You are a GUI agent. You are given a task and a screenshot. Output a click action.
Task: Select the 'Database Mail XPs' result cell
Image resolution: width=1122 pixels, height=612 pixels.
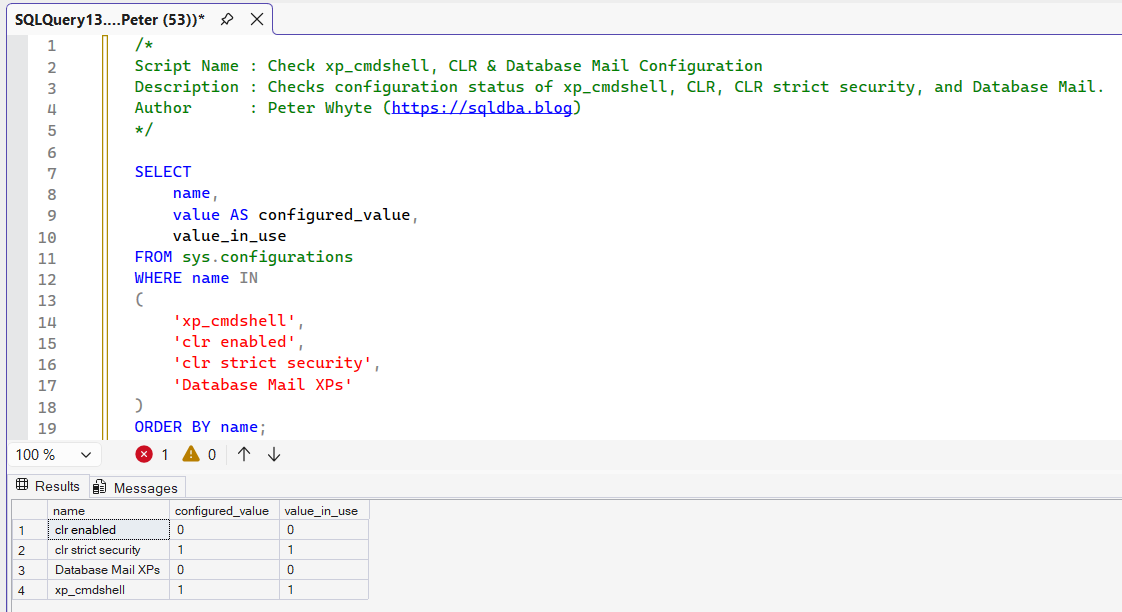coord(108,570)
